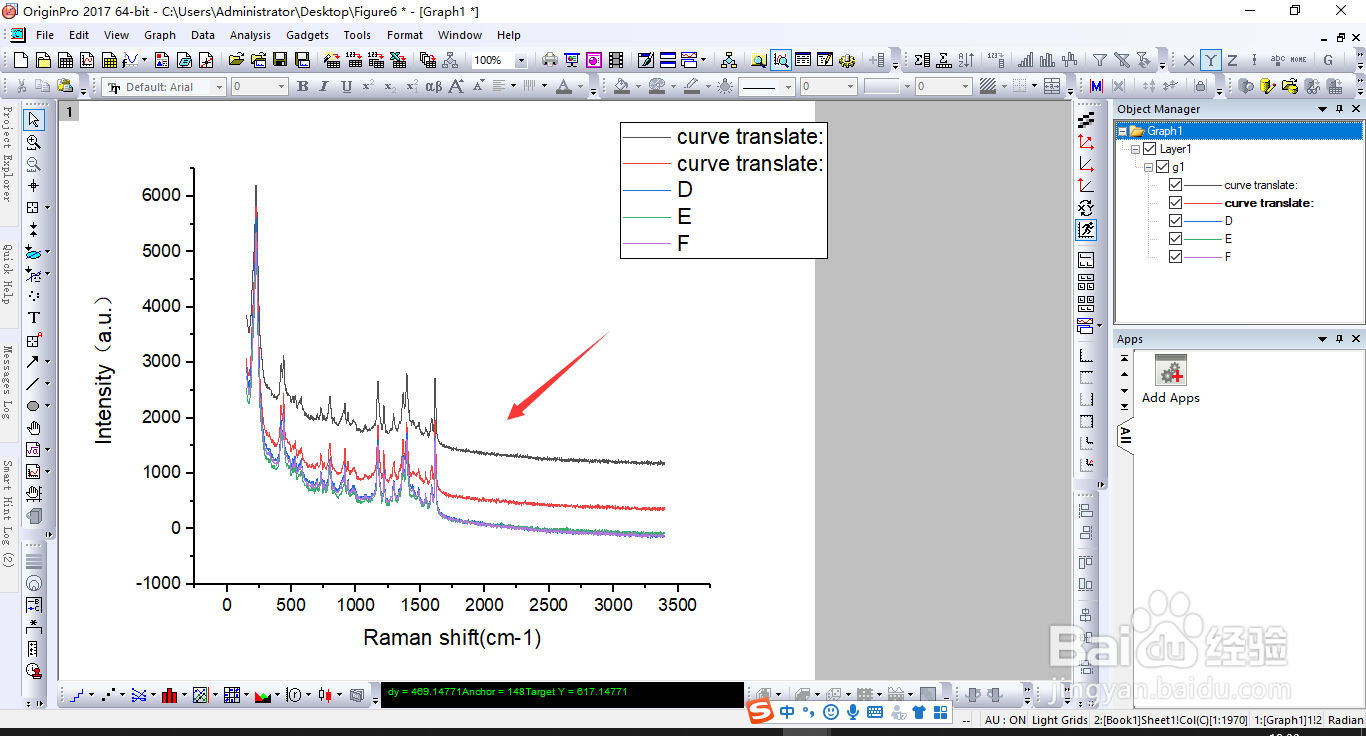Select the Zoom In tool
This screenshot has height=736, width=1366.
pos(34,142)
